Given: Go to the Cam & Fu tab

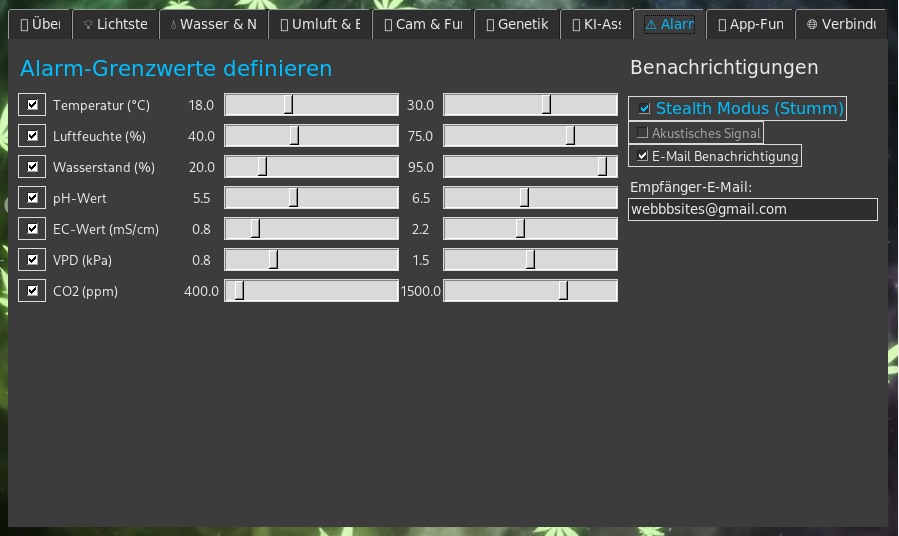Looking at the screenshot, I should click(423, 24).
